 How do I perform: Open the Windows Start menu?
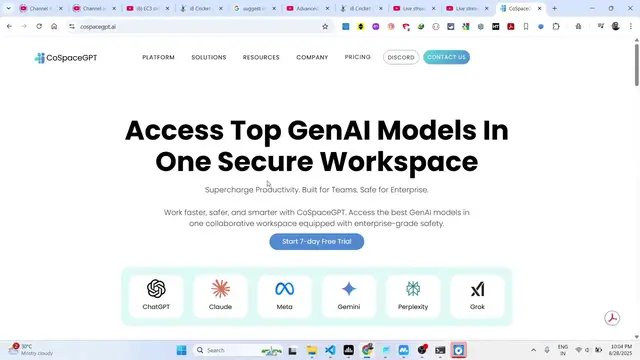click(x=182, y=350)
